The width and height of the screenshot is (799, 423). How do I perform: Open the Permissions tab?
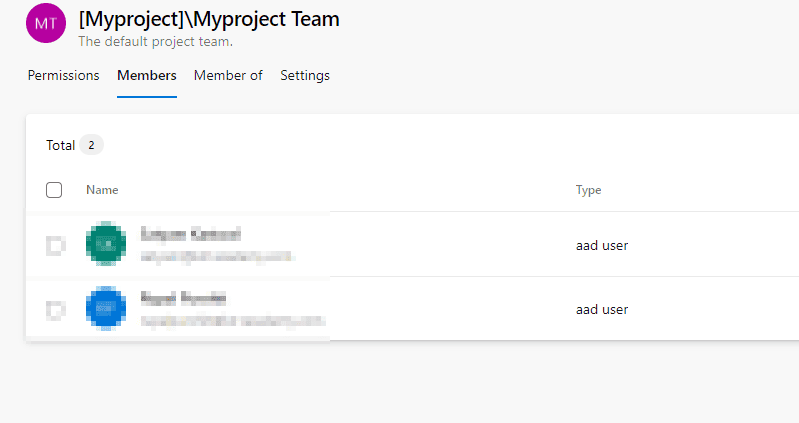pyautogui.click(x=63, y=75)
